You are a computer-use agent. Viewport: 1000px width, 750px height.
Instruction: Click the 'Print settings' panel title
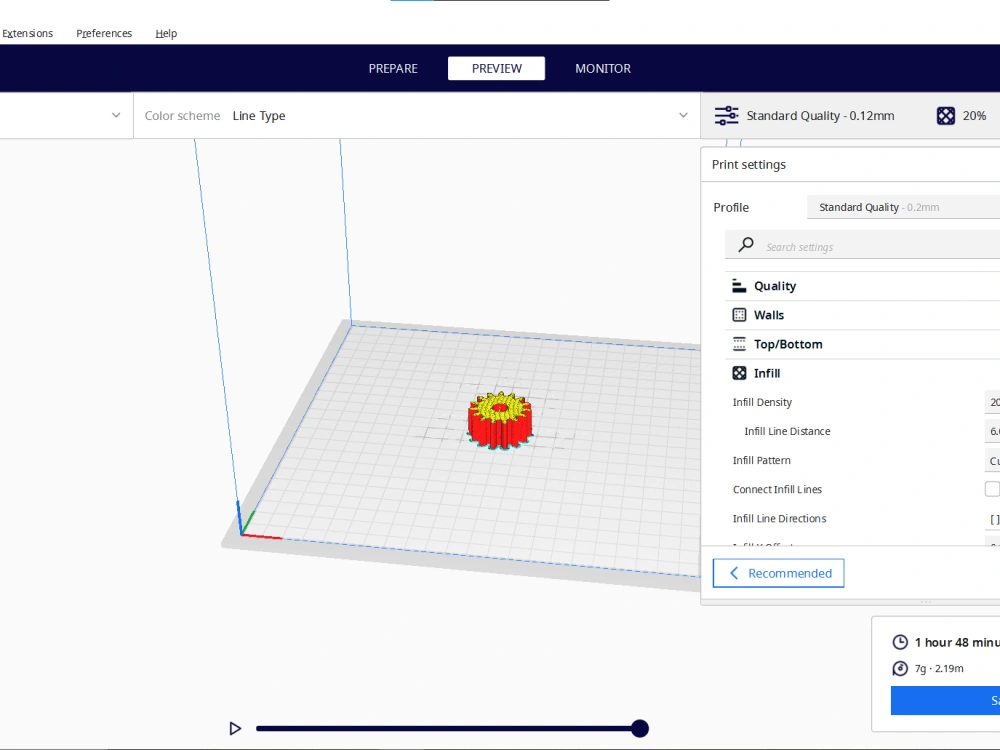tap(749, 165)
